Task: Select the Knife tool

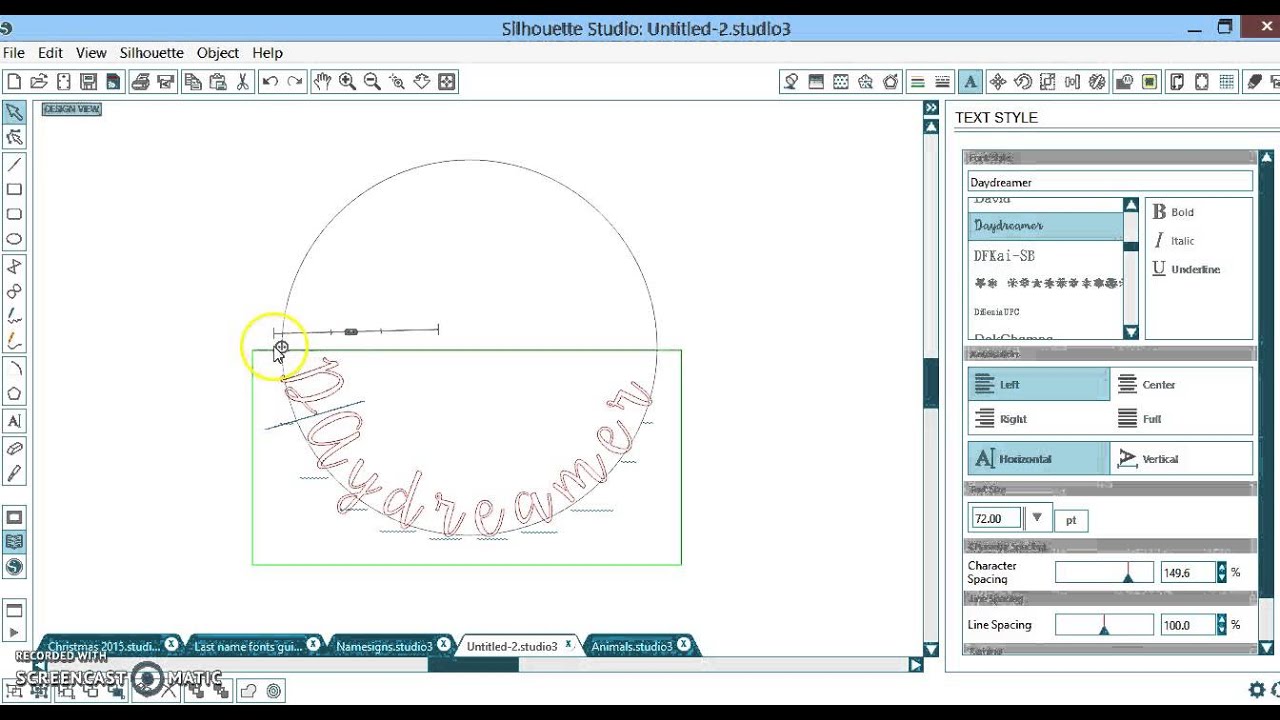Action: pos(14,473)
